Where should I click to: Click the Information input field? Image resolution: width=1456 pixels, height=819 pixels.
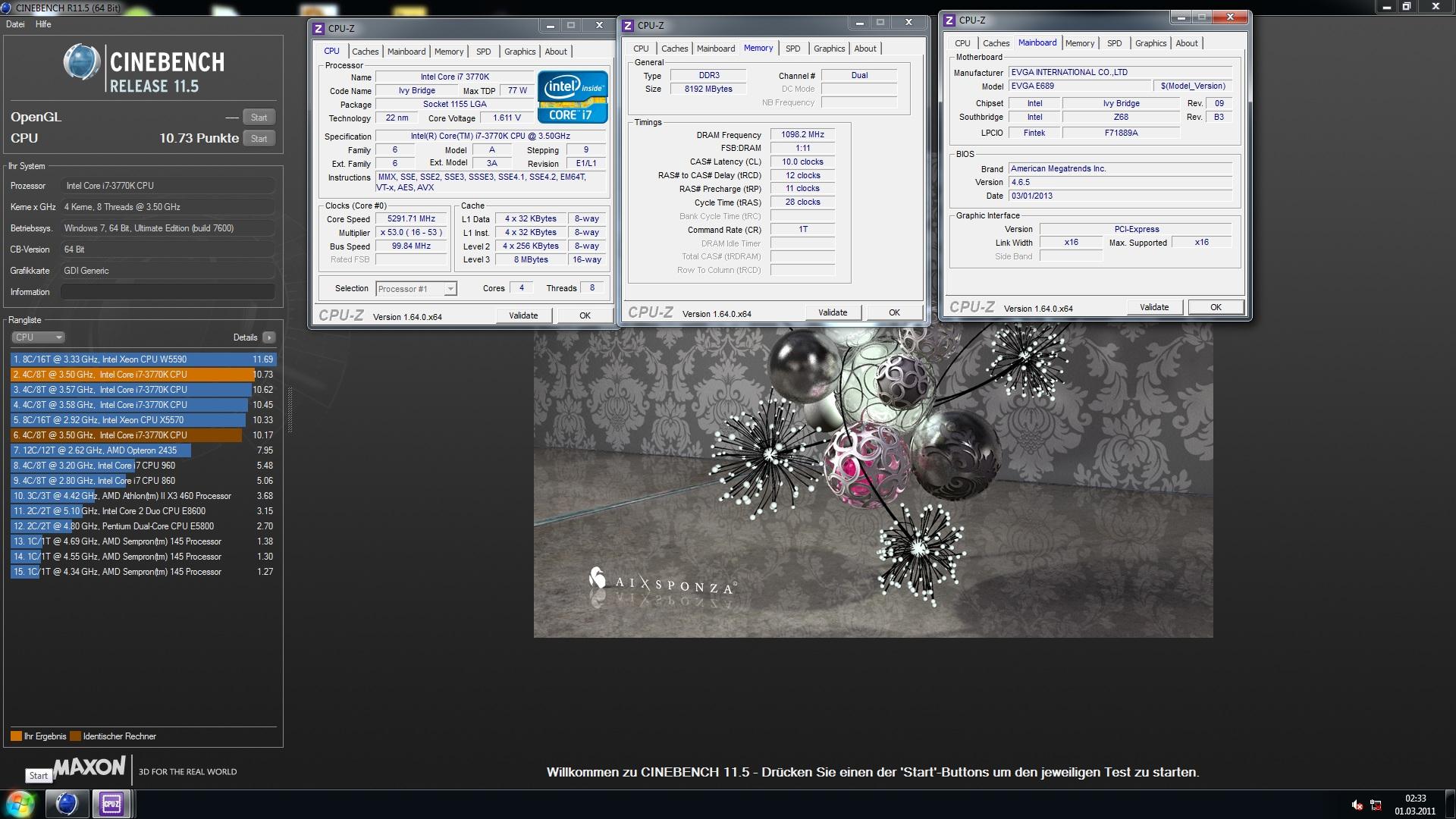(x=168, y=292)
